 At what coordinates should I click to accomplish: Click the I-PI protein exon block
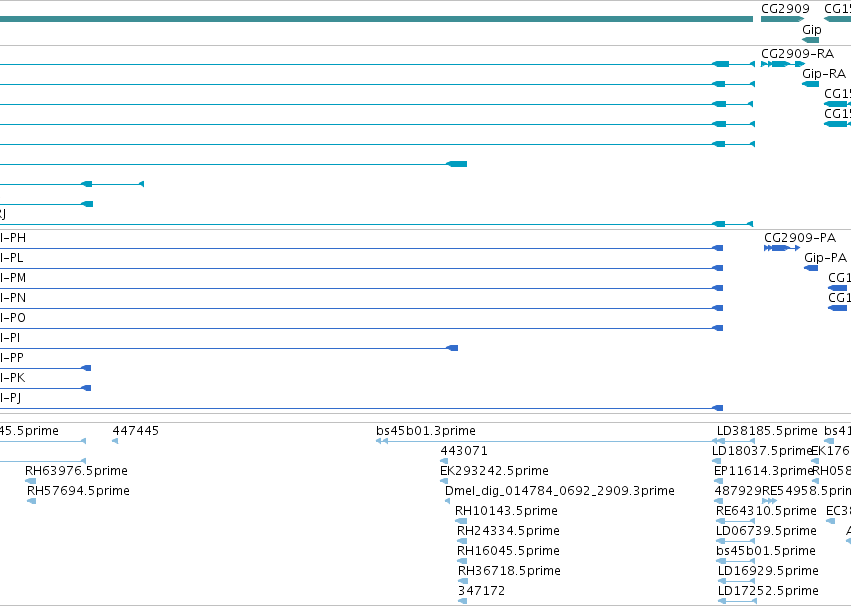tap(452, 348)
